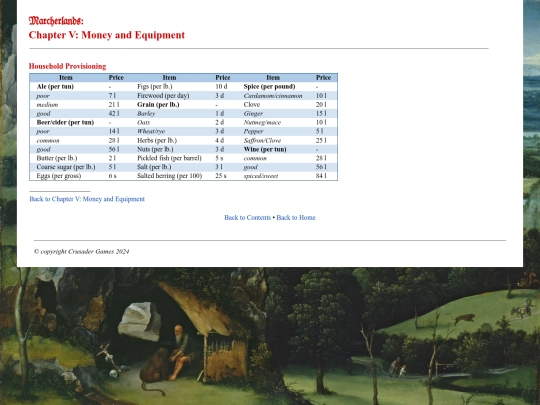Click the Marcherlands title heading
The width and height of the screenshot is (540, 405).
[x=56, y=21]
